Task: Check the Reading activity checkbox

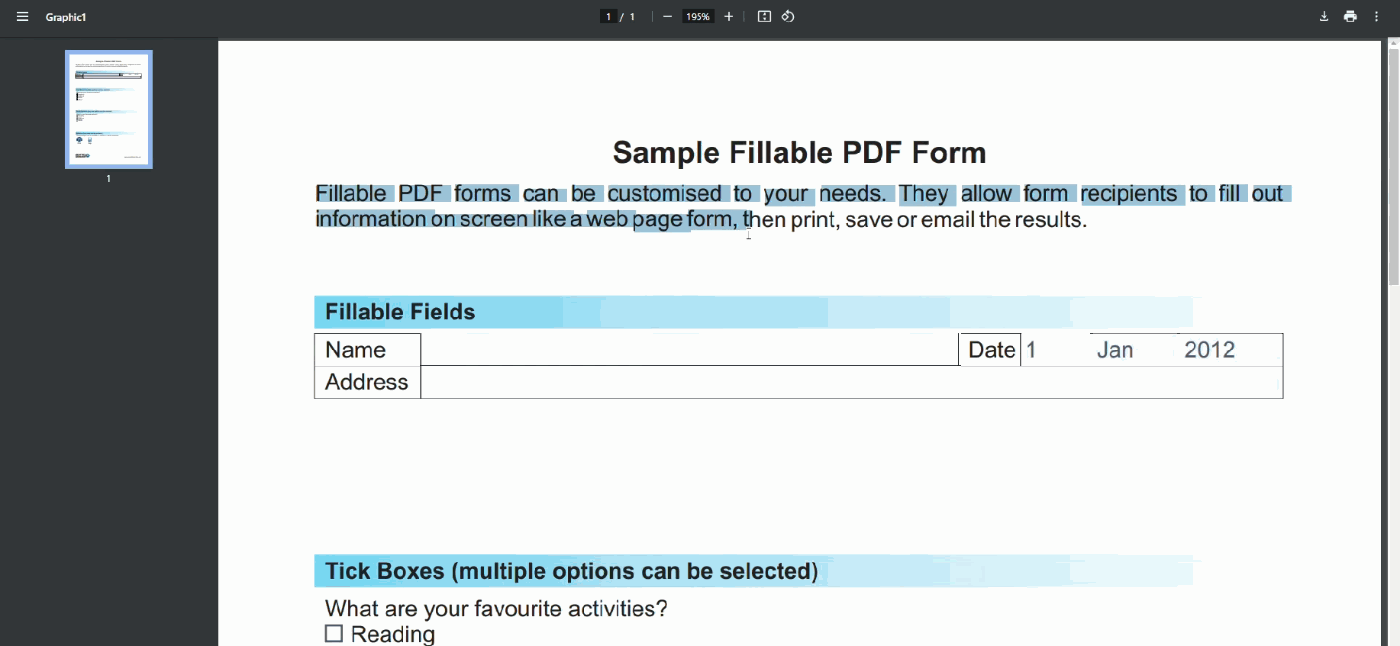Action: [332, 633]
